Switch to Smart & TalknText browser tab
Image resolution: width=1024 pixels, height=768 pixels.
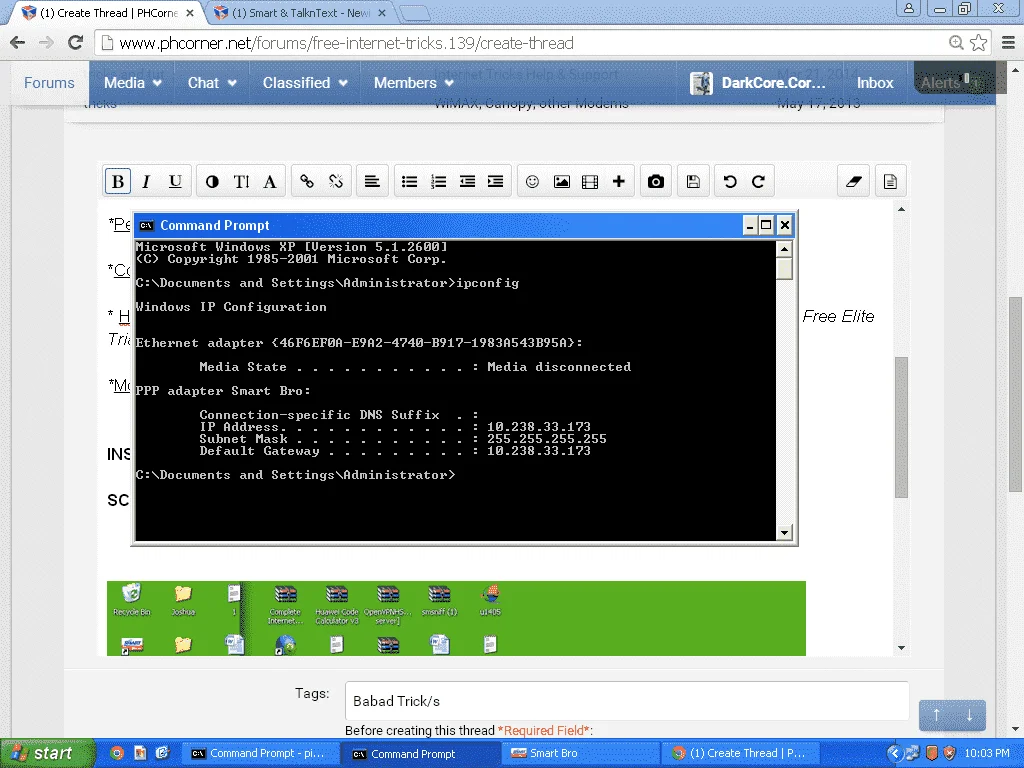pyautogui.click(x=300, y=12)
